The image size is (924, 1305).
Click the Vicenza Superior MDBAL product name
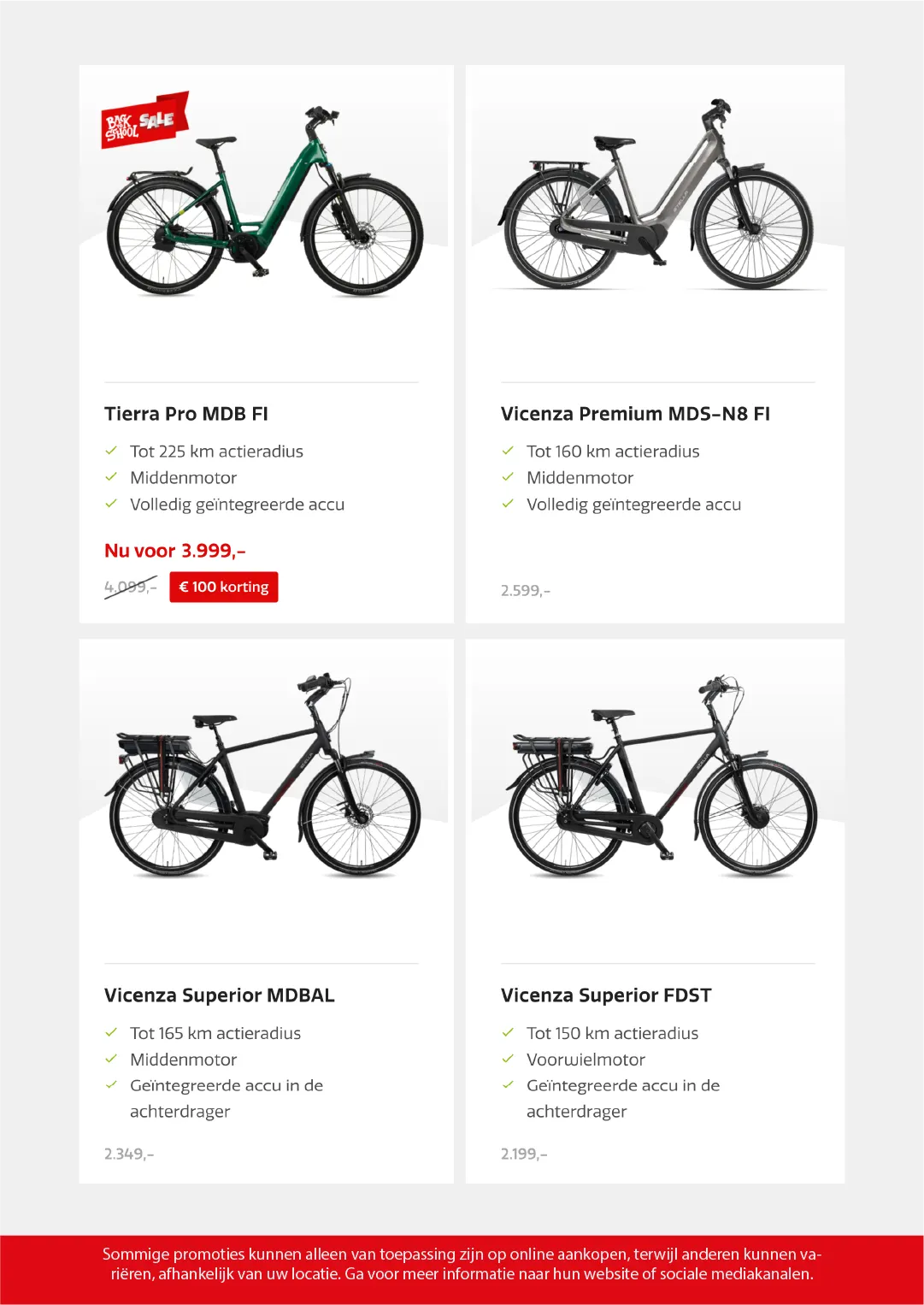pyautogui.click(x=220, y=995)
